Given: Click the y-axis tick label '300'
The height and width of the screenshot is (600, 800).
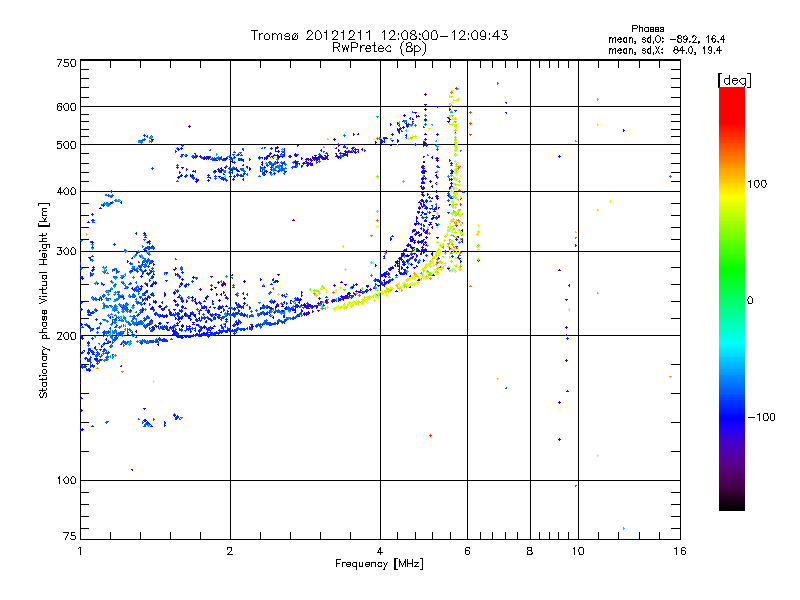Looking at the screenshot, I should (x=66, y=252).
